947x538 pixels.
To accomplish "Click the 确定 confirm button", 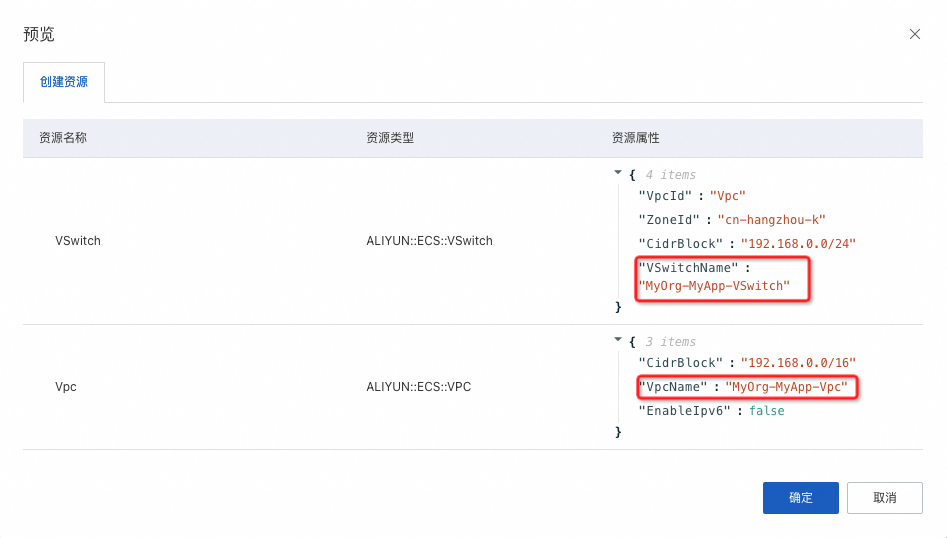I will pyautogui.click(x=800, y=498).
